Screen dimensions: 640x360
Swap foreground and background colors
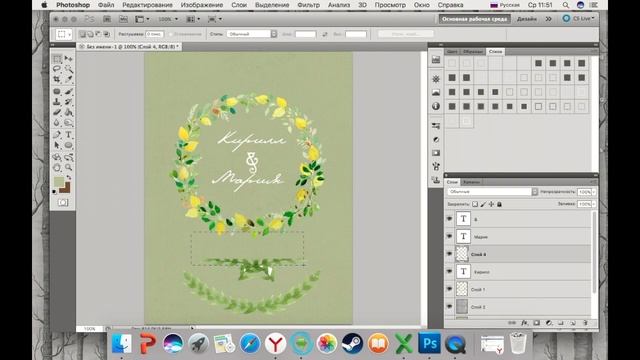coord(69,178)
